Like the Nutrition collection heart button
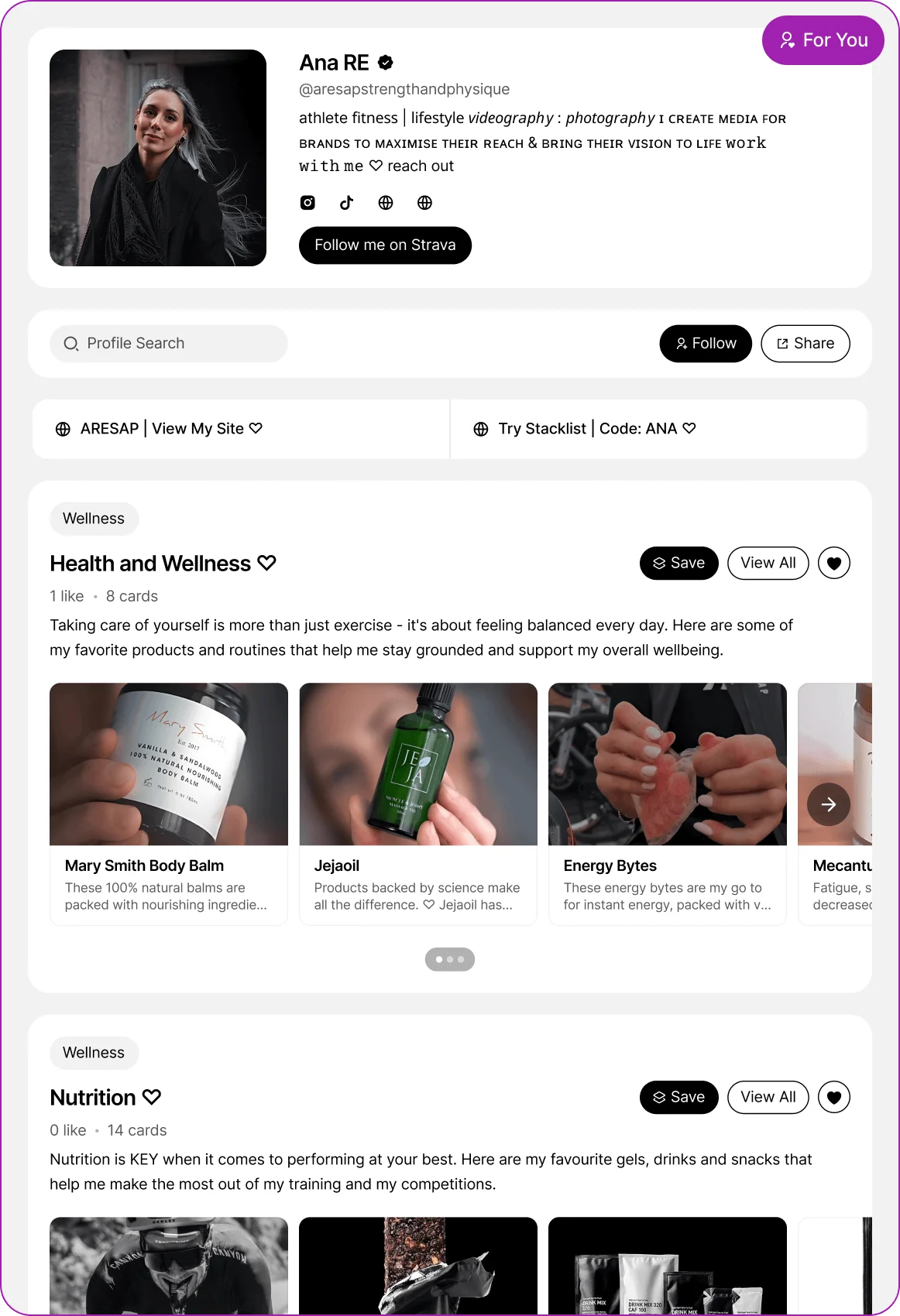Image resolution: width=900 pixels, height=1316 pixels. coord(833,1098)
